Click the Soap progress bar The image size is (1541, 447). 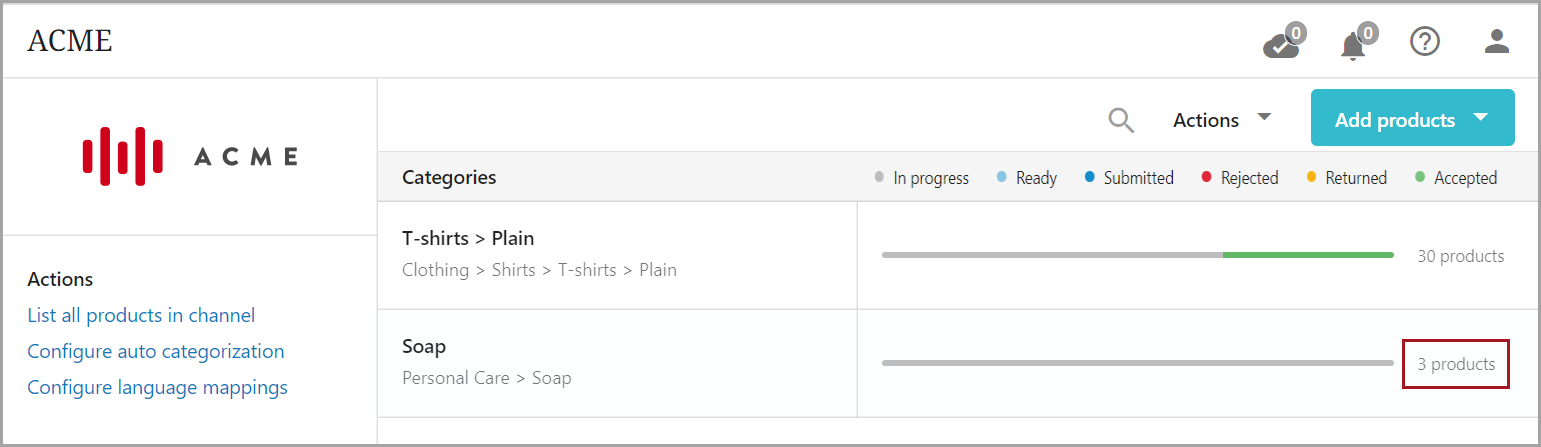[1137, 363]
